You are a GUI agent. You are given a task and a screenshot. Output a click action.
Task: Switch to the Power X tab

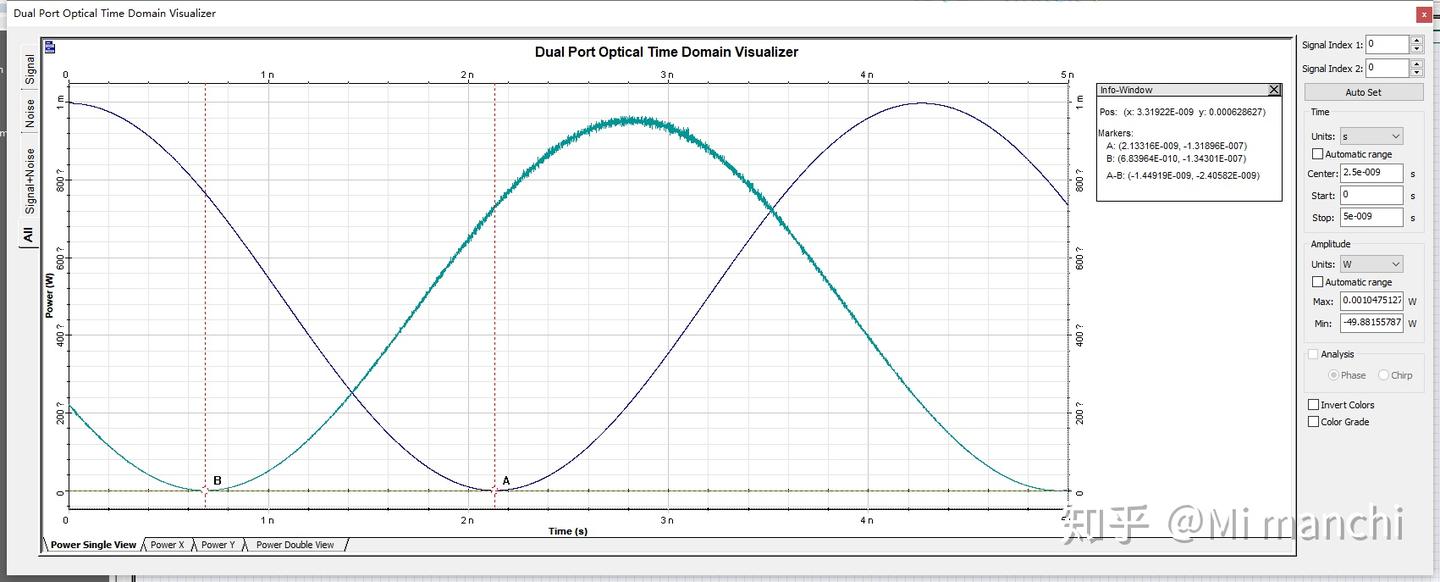click(x=167, y=545)
